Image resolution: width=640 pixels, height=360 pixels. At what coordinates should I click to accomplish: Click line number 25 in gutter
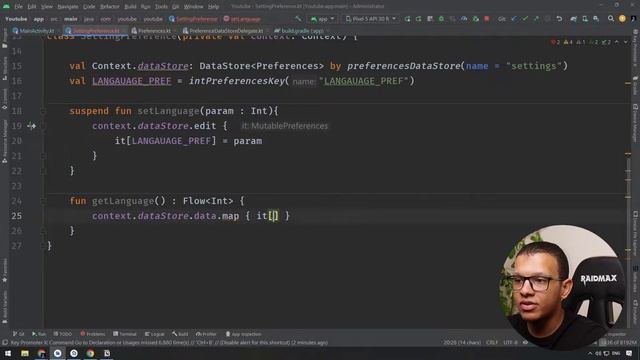point(16,216)
